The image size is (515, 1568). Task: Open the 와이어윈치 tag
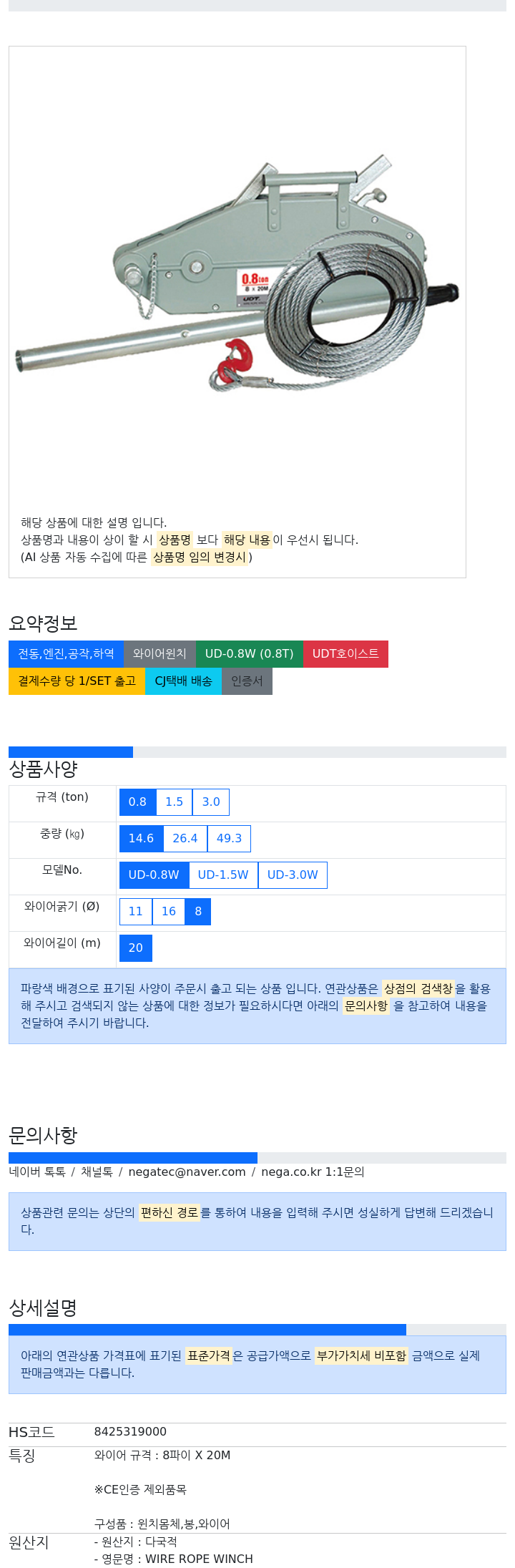point(160,654)
